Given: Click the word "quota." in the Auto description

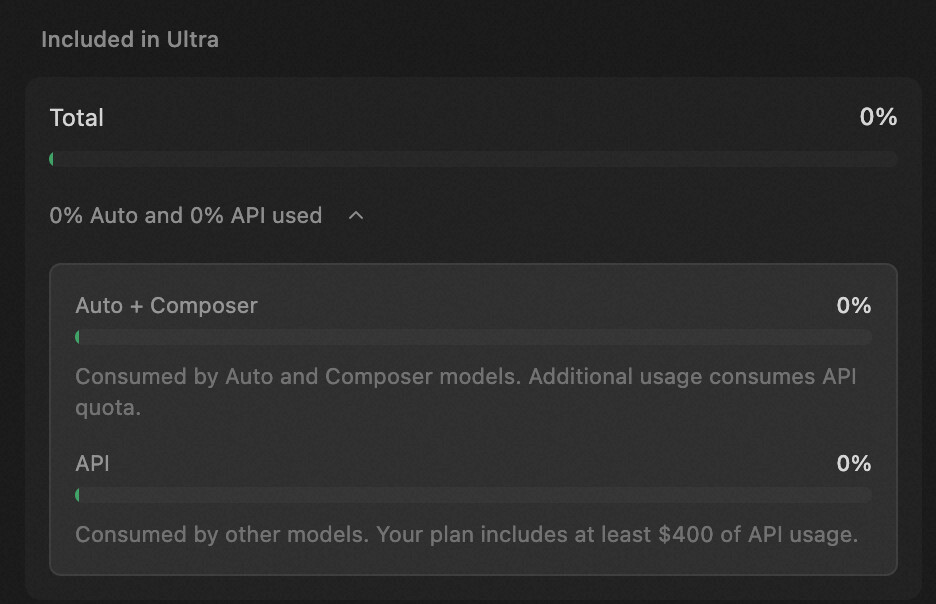Looking at the screenshot, I should (x=108, y=408).
